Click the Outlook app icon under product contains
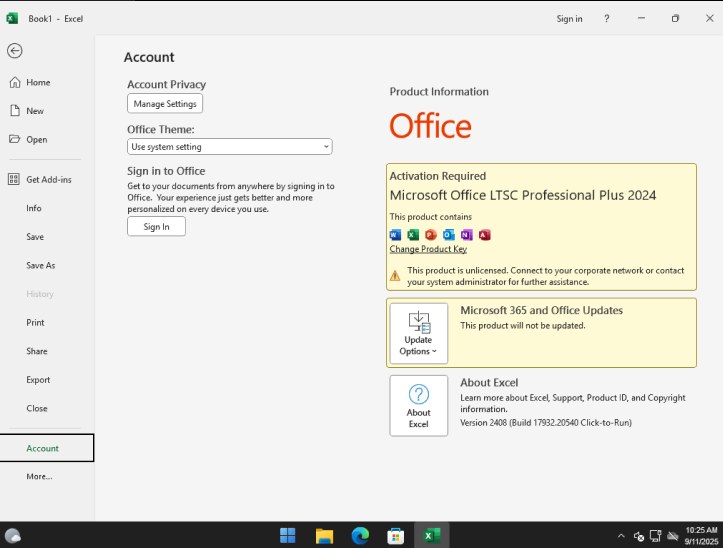Viewport: 723px width, 548px height. [449, 235]
